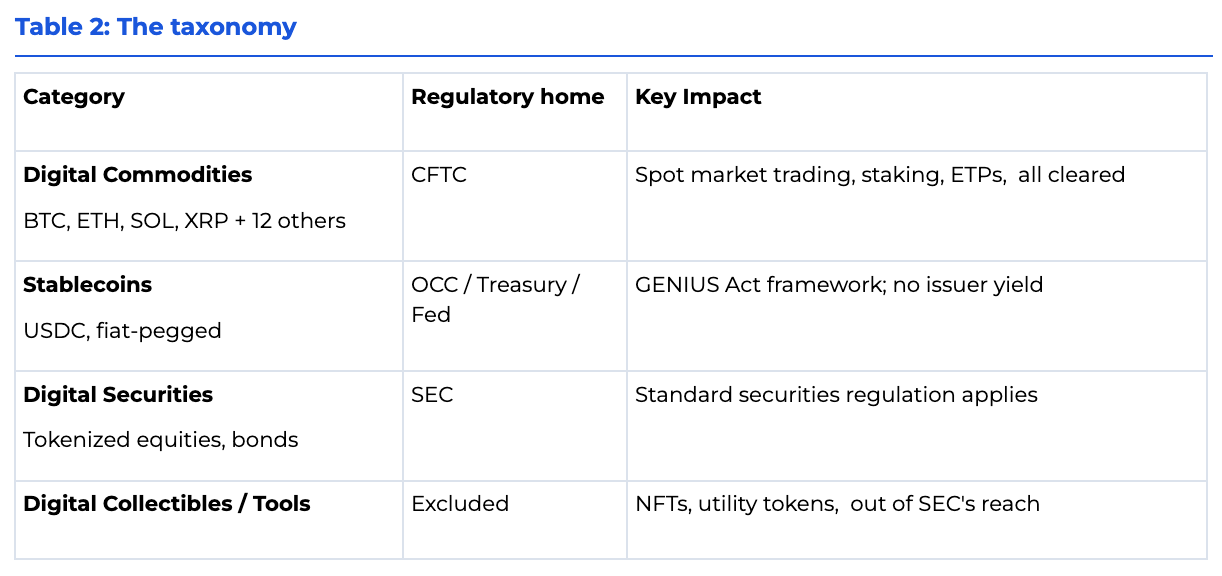The image size is (1222, 576).
Task: Select the Stablecoins row title
Action: [x=87, y=285]
